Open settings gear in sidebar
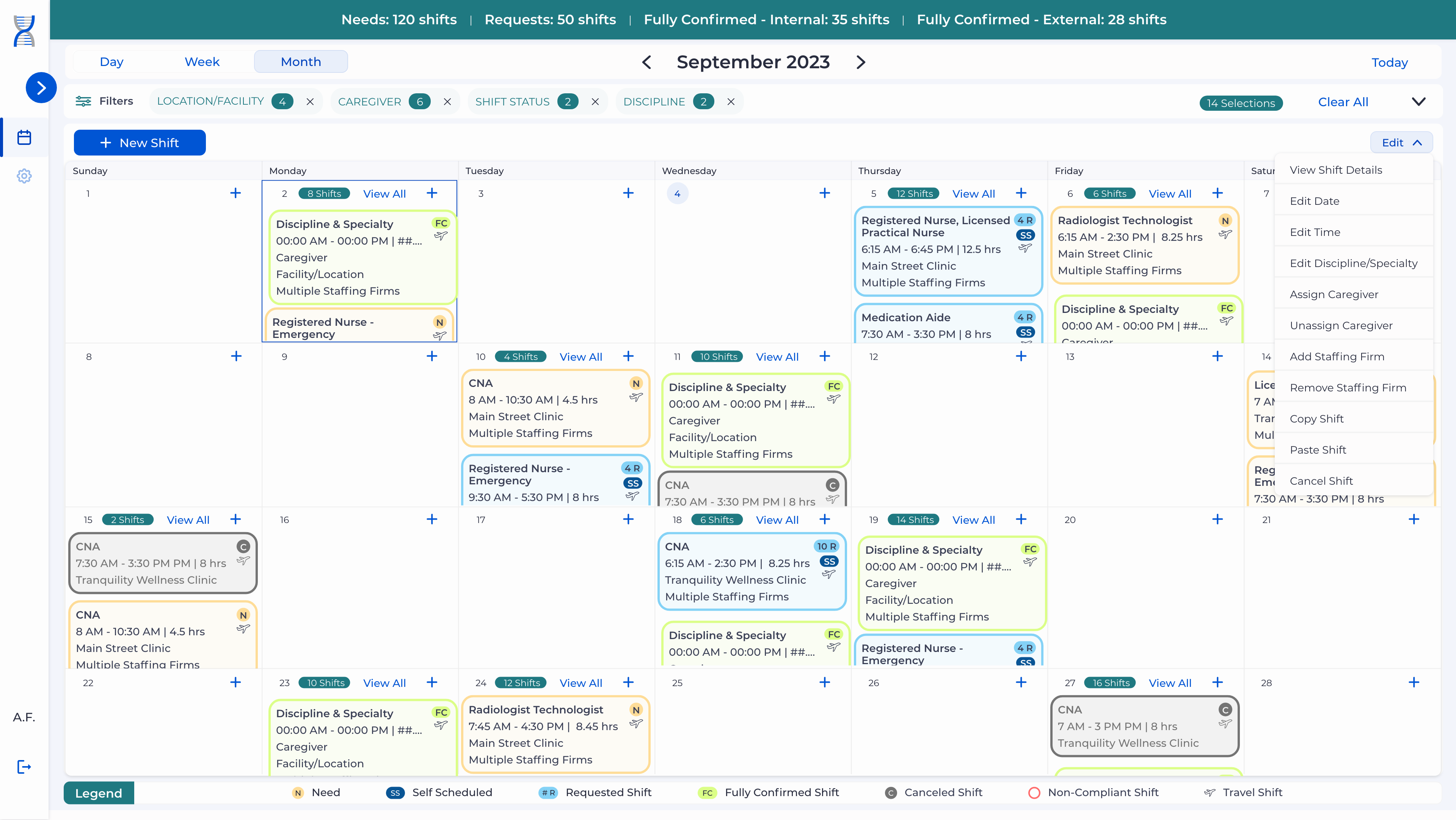Image resolution: width=1456 pixels, height=820 pixels. click(24, 176)
